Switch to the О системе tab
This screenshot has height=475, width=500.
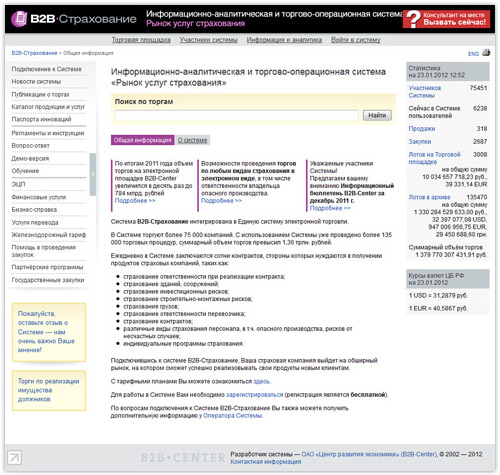192,140
